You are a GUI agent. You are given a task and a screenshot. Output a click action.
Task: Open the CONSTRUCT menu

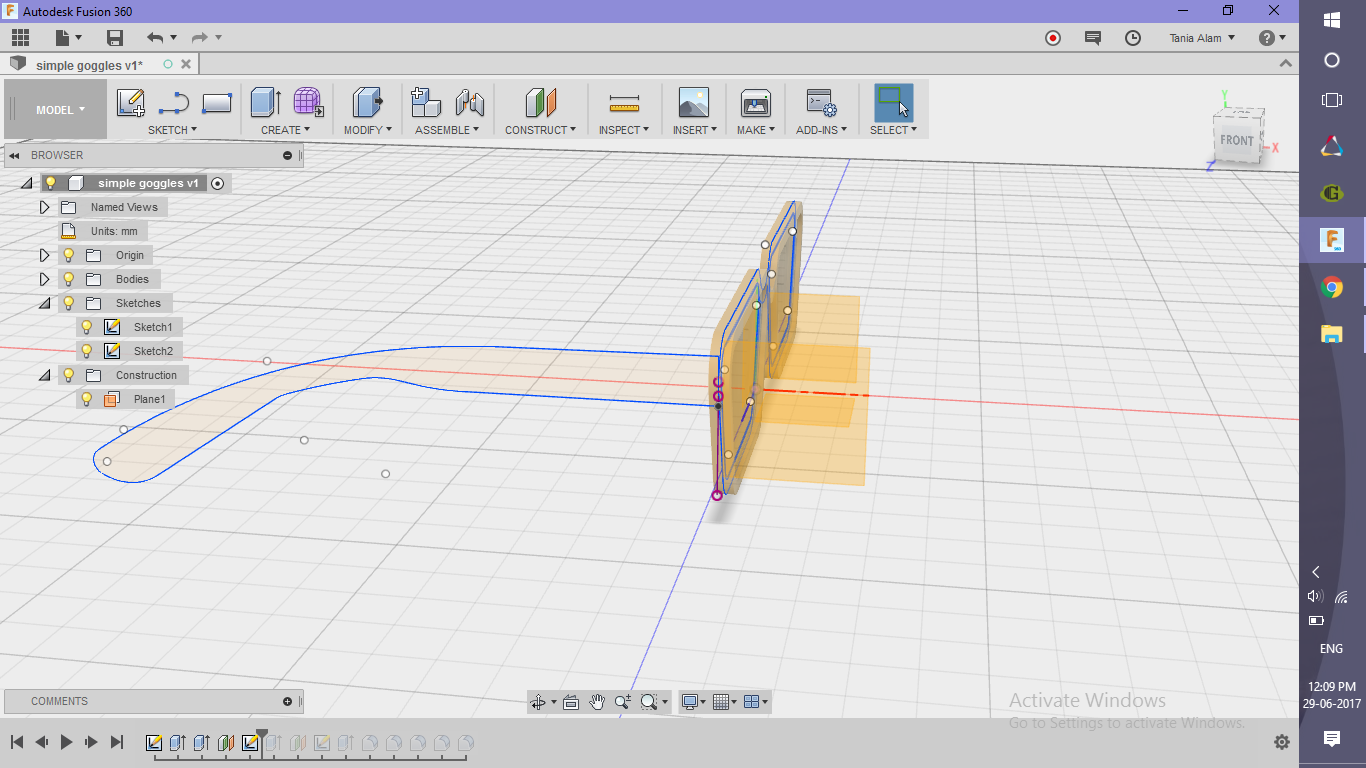540,130
